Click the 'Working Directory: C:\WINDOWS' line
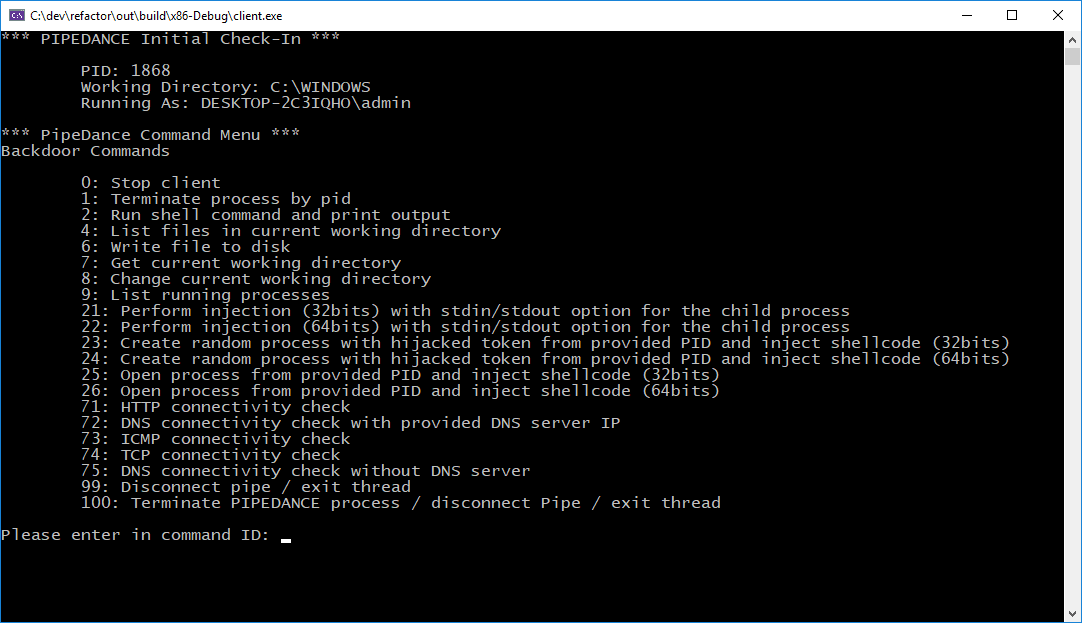The image size is (1082, 623). pyautogui.click(x=225, y=87)
